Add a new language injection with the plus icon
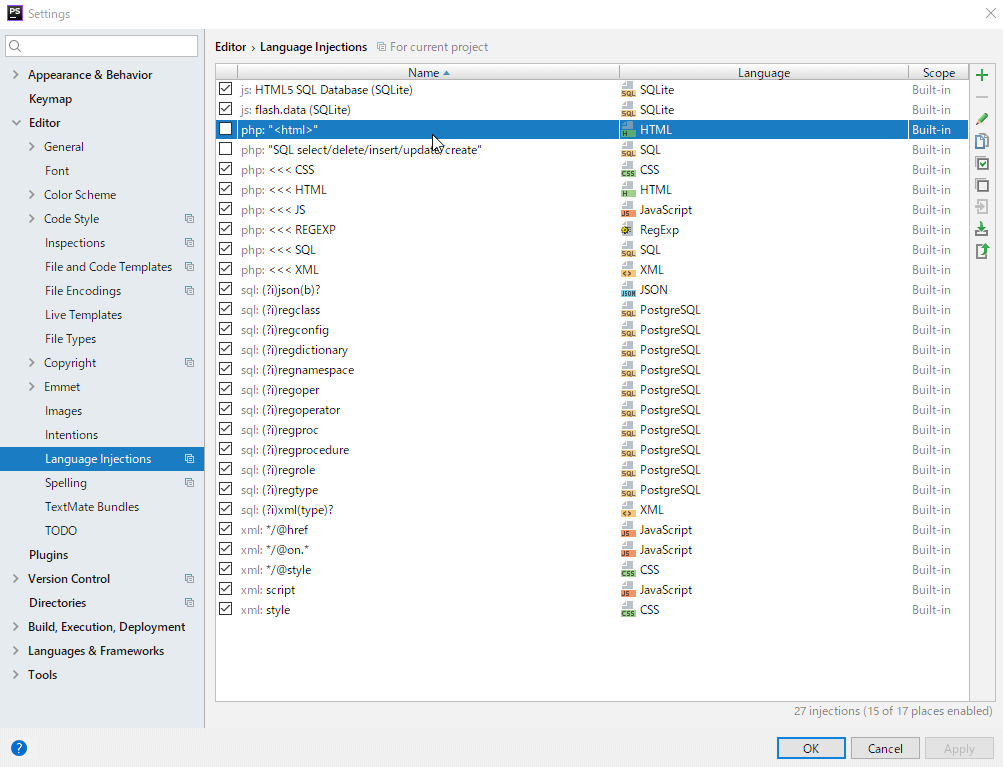 [x=982, y=74]
